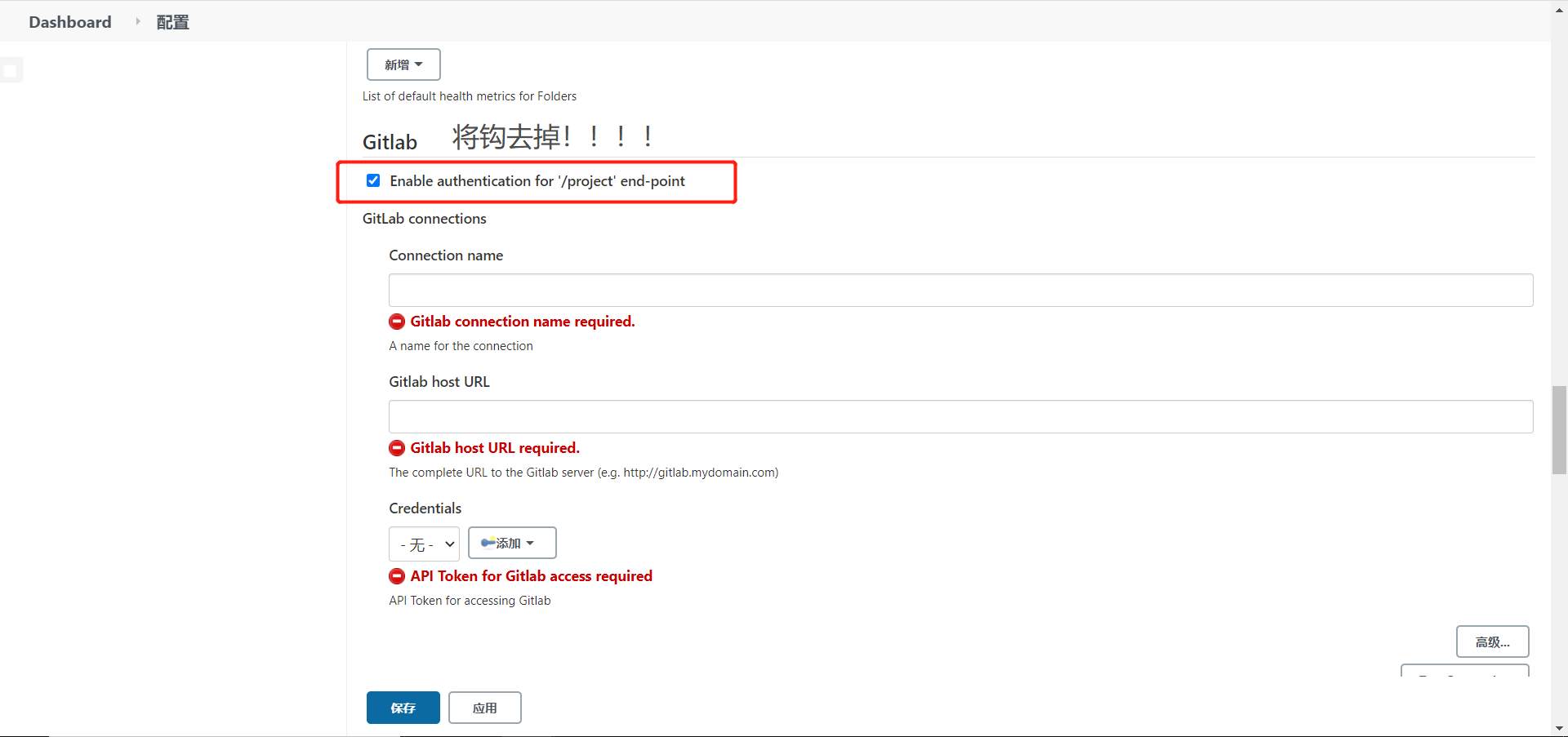Click the 'API Token for accessing Gitlab' help text
Viewport: 1568px width, 737px height.
point(470,601)
